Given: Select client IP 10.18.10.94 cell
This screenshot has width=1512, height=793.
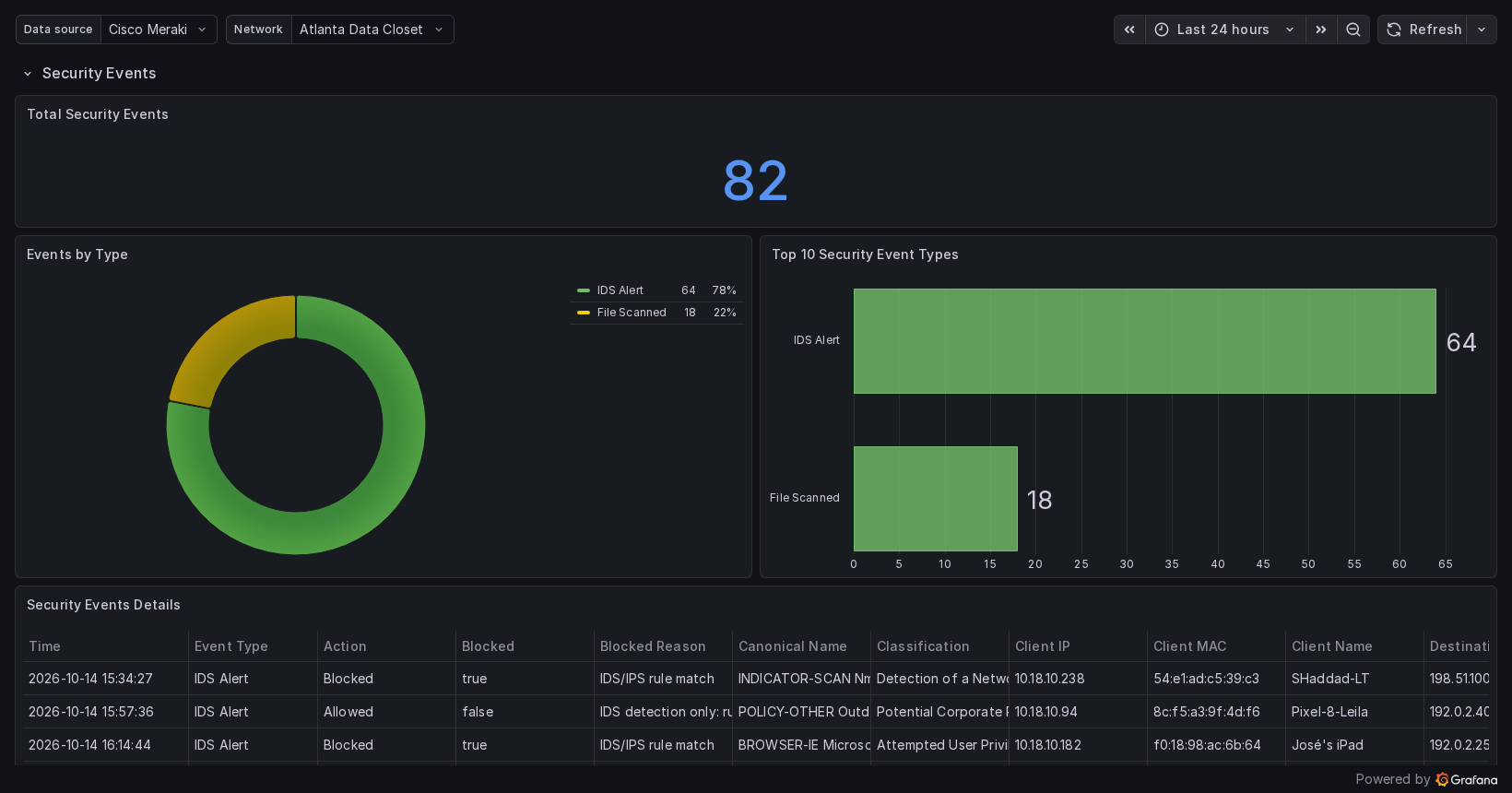Looking at the screenshot, I should point(1079,712).
